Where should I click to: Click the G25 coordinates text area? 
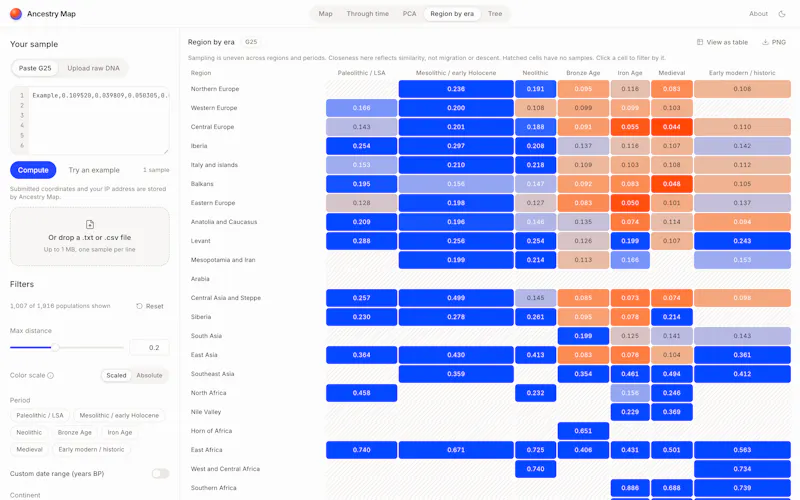click(90, 120)
